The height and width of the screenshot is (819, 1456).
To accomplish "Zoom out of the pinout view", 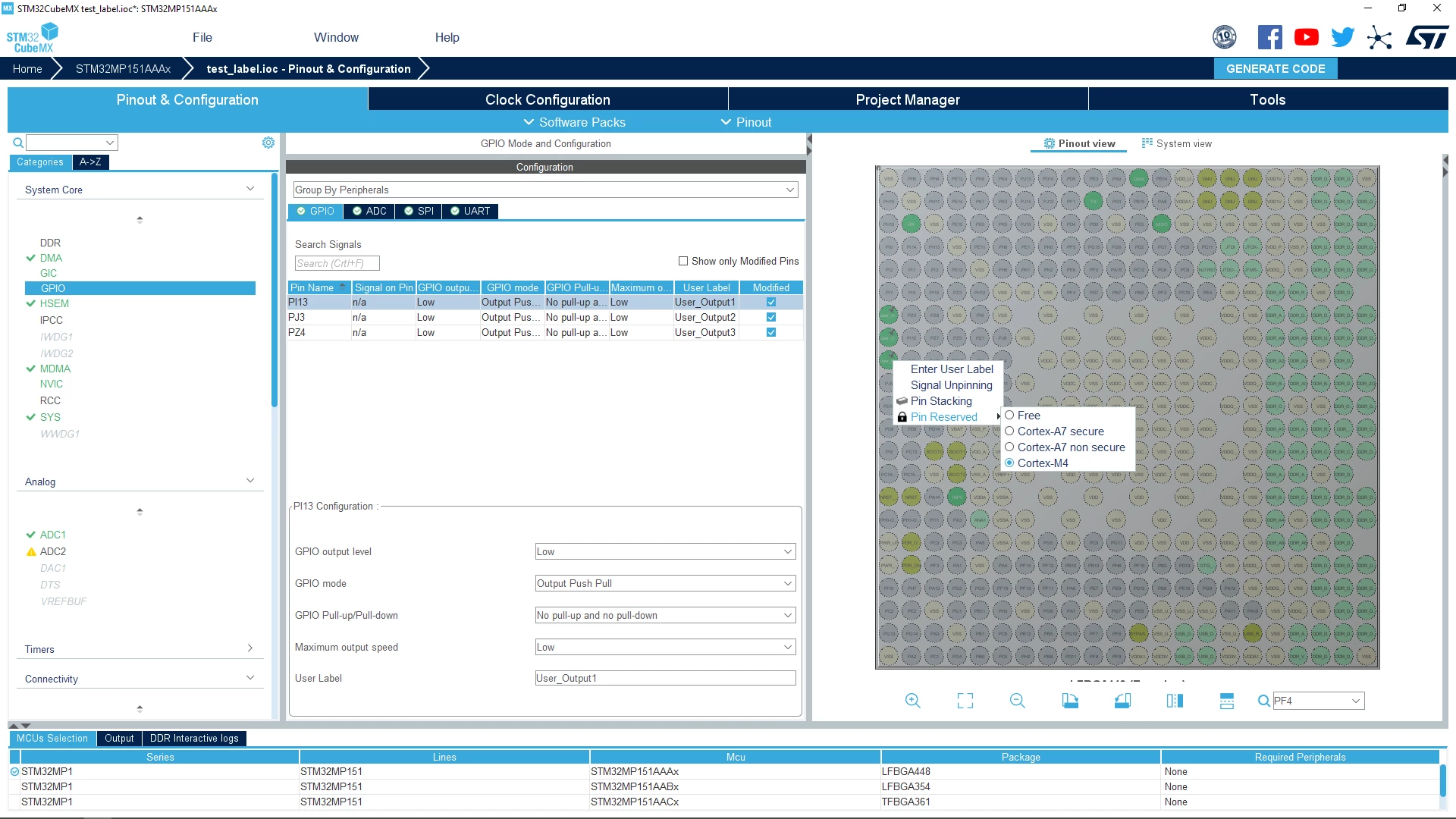I will (1017, 701).
